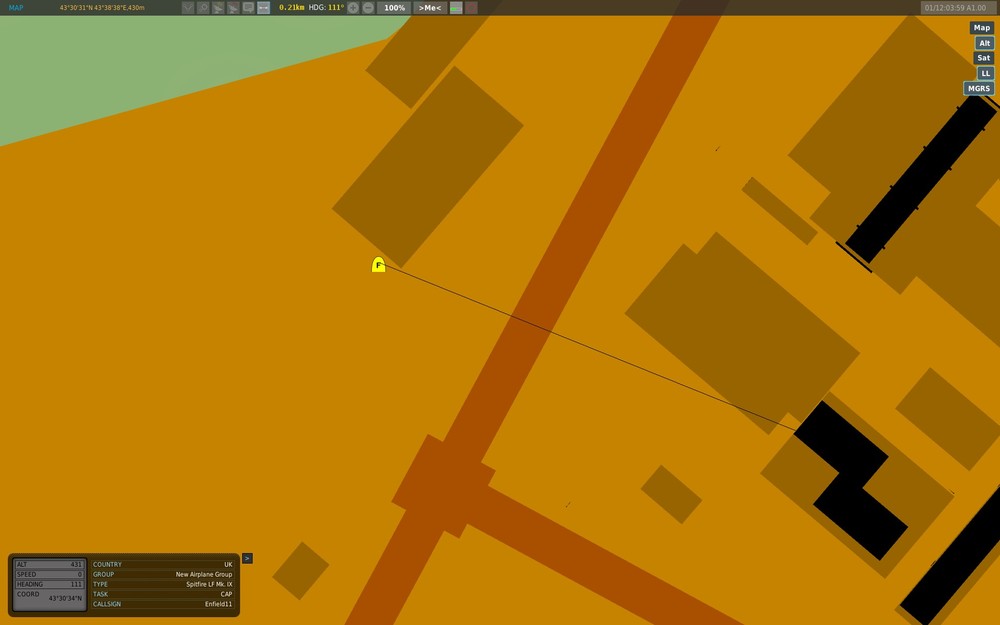The image size is (1000, 625).
Task: Open the chat message bubble icon
Action: [248, 8]
